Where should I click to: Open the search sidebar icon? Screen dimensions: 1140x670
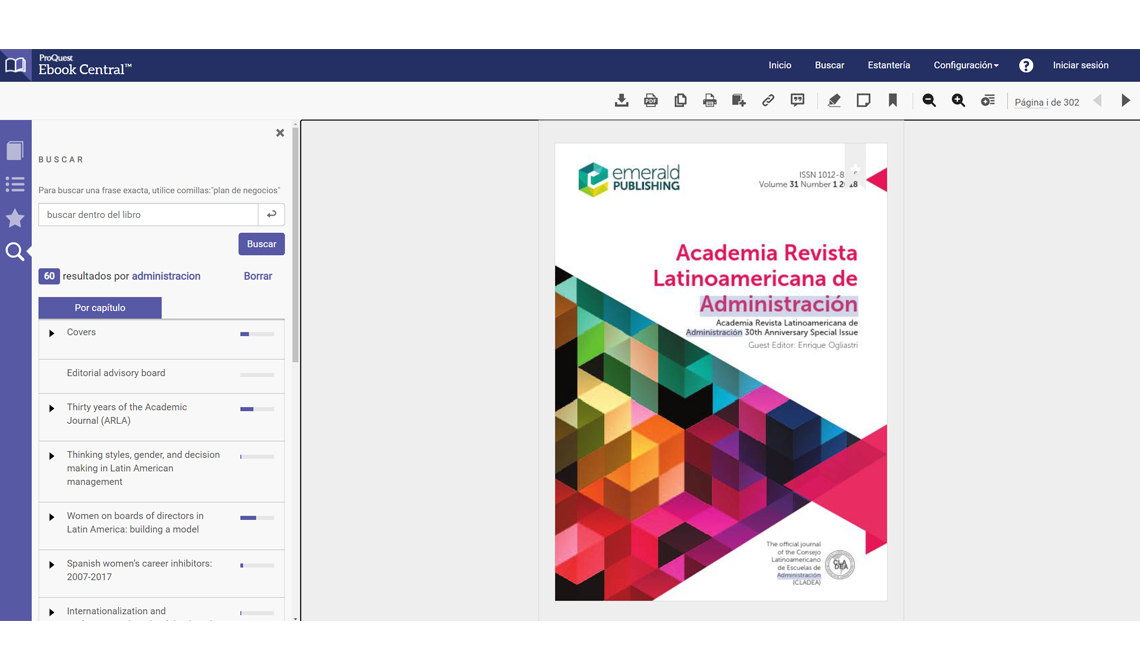tap(15, 251)
